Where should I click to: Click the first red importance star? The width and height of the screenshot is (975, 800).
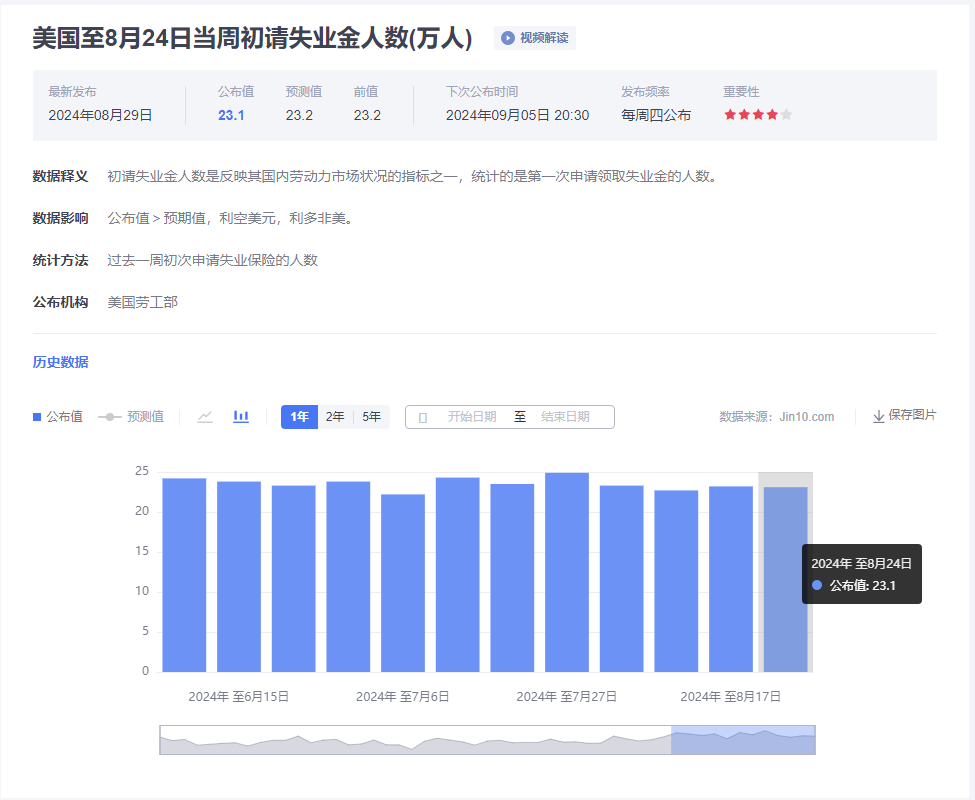[730, 115]
